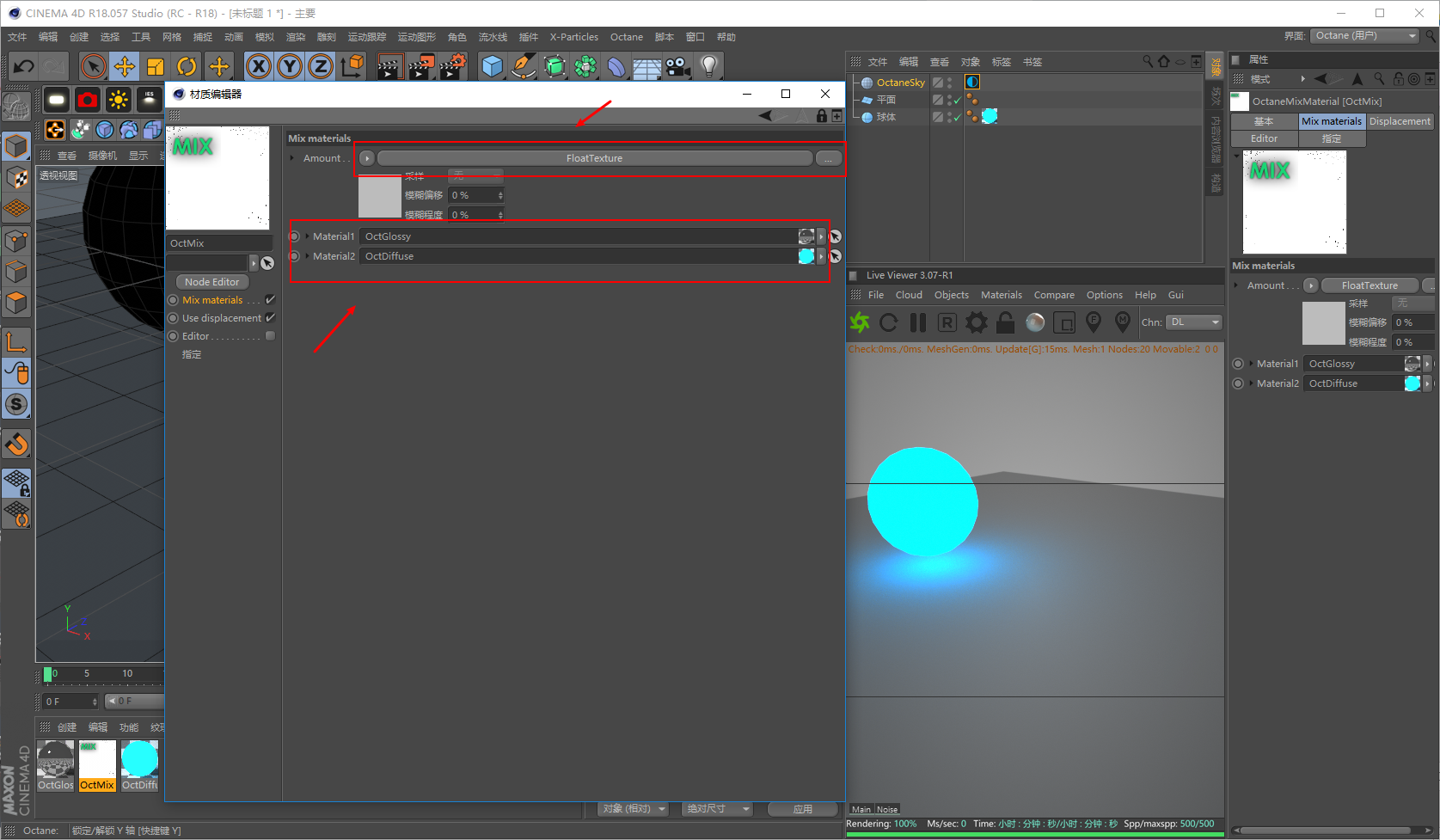Toggle Z axis lock
1440x840 pixels.
coord(321,66)
